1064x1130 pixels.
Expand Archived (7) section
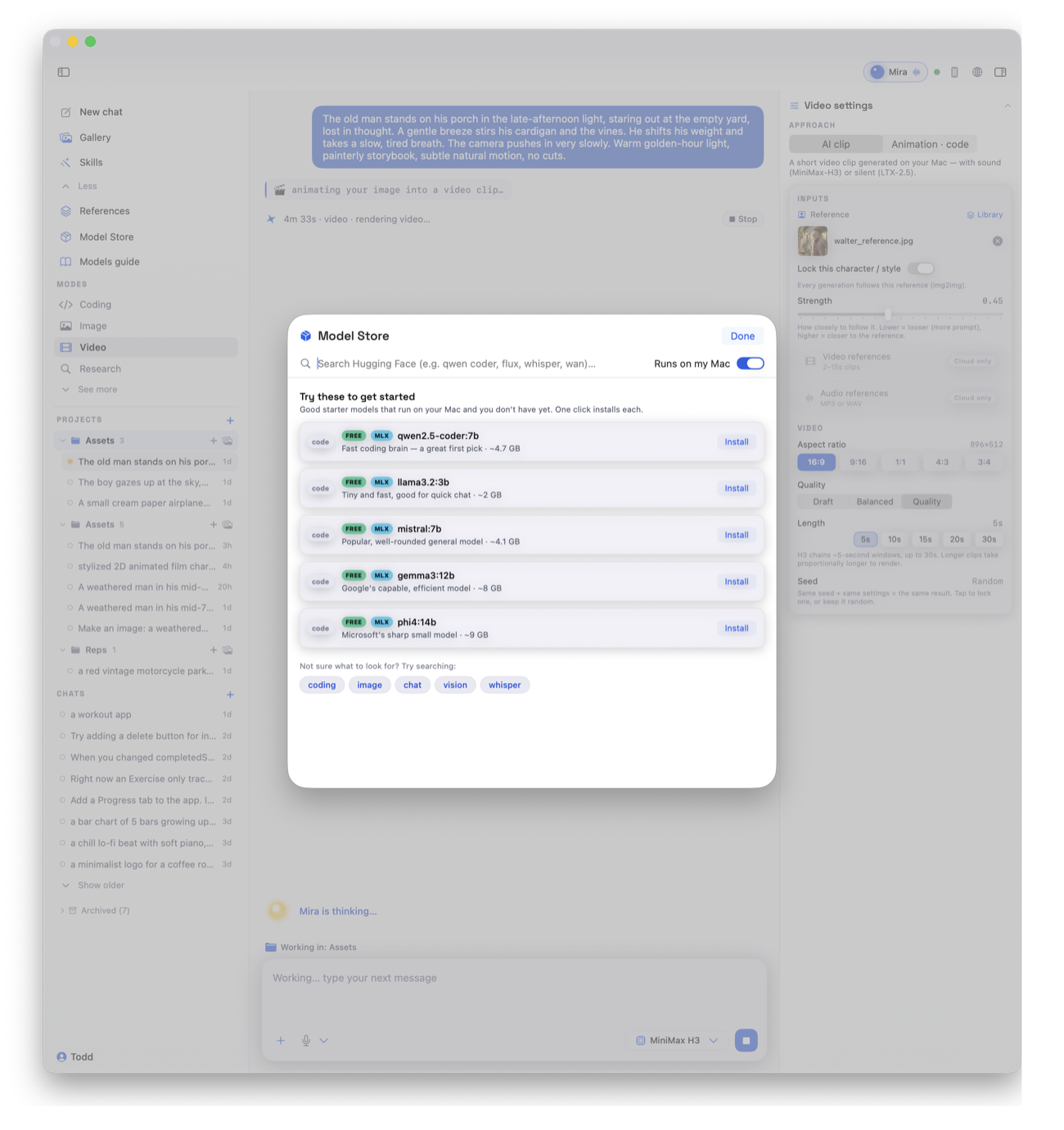[62, 910]
